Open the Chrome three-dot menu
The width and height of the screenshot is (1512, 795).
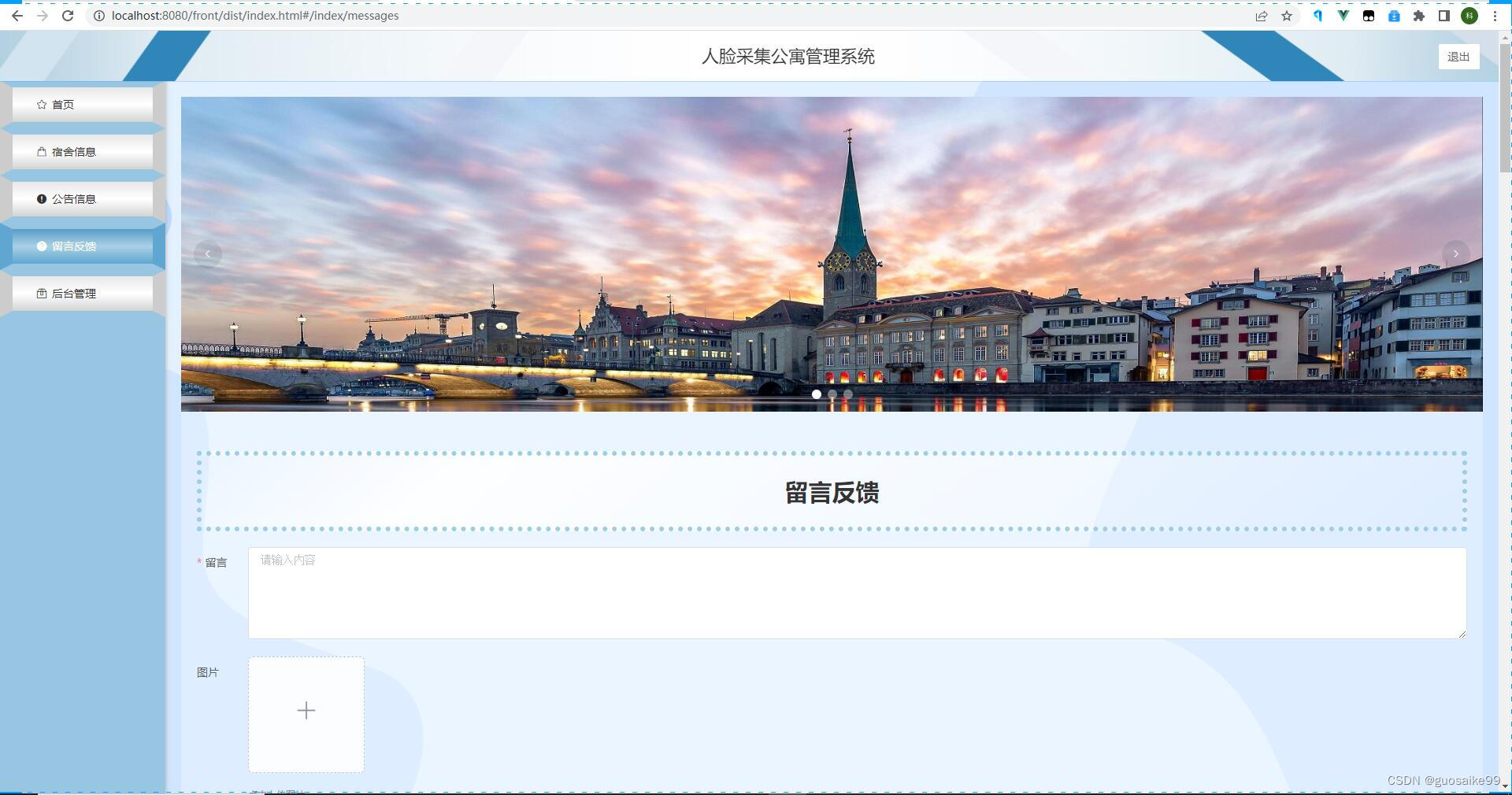tap(1495, 16)
